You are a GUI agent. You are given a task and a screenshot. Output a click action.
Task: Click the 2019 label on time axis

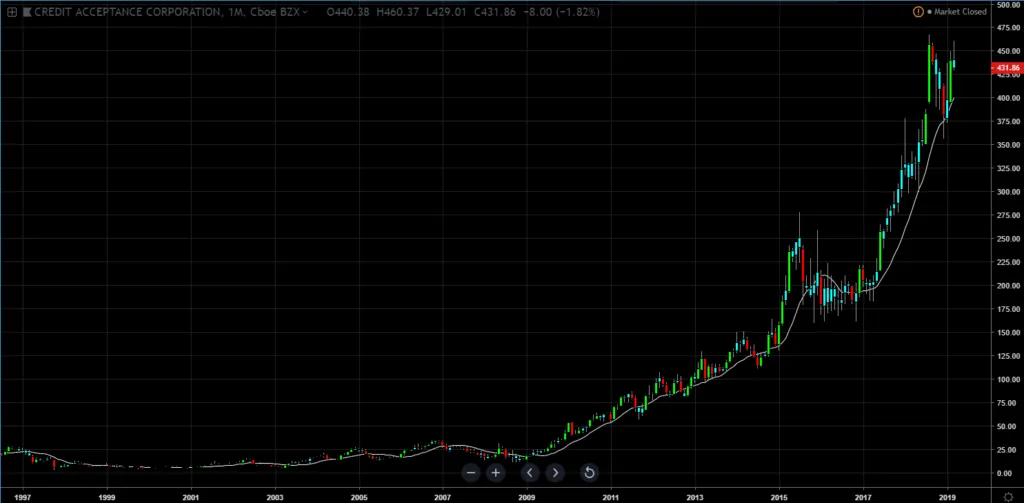tap(948, 496)
